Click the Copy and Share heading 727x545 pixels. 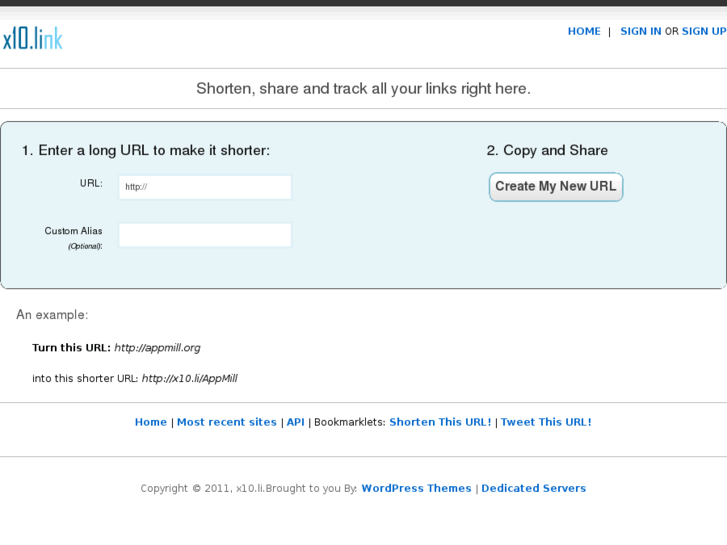[x=547, y=151]
